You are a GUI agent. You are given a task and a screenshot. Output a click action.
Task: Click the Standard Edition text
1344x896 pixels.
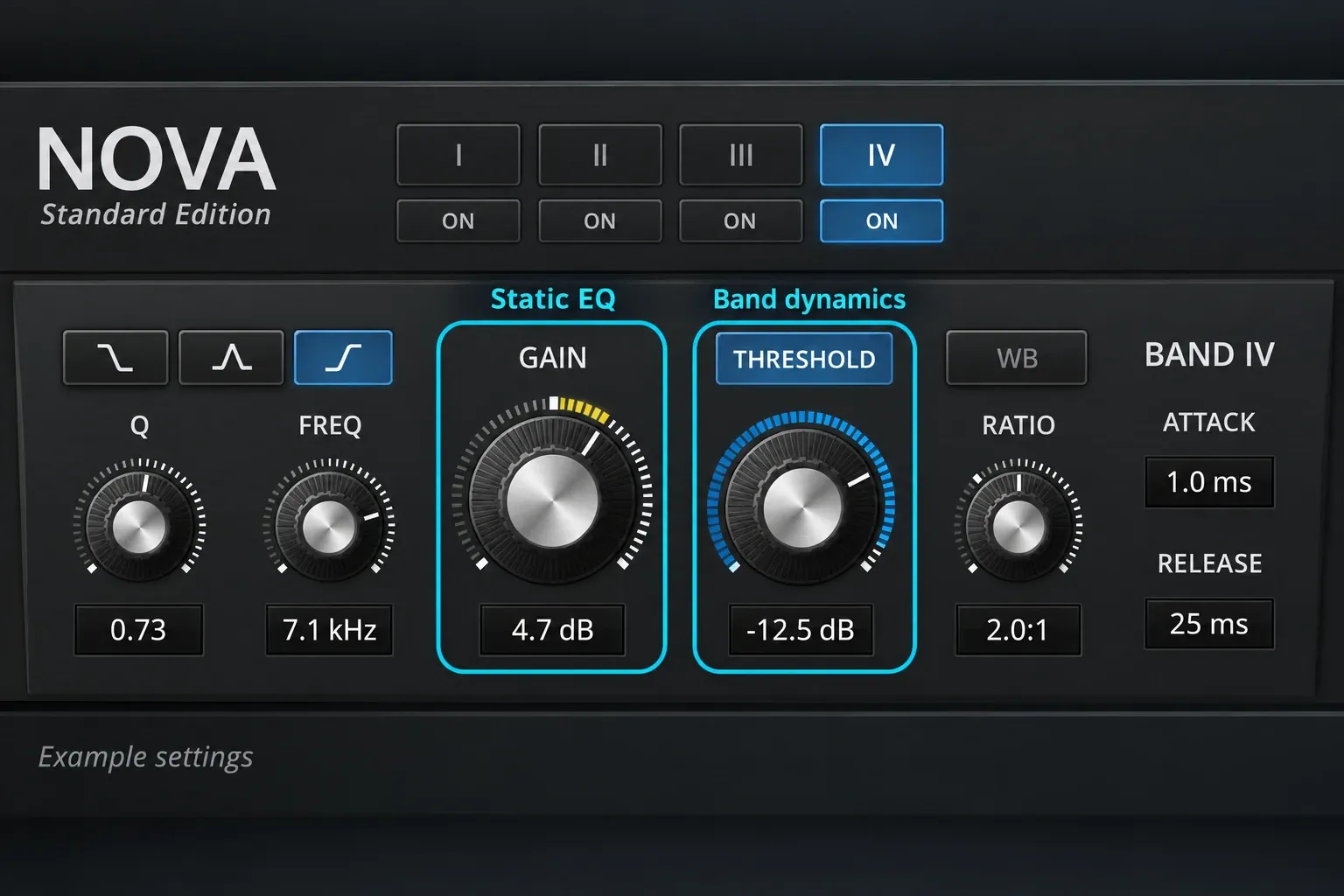[x=156, y=214]
